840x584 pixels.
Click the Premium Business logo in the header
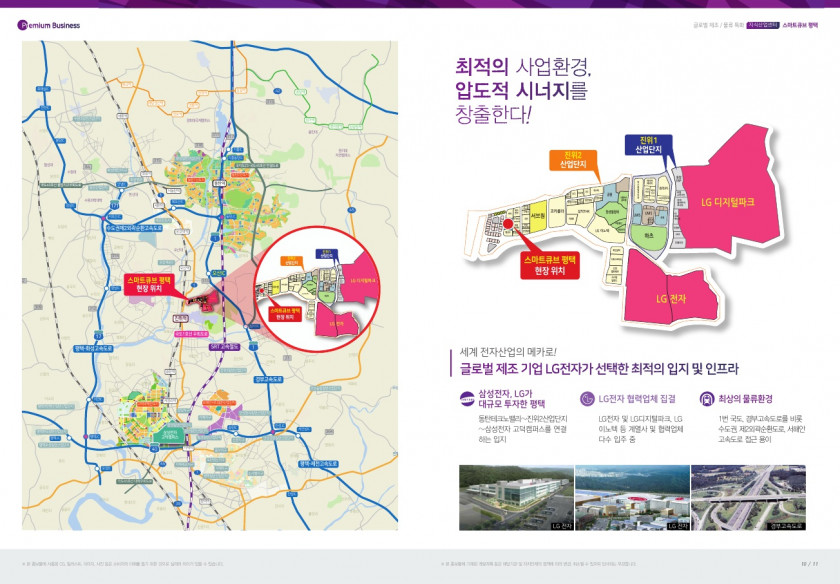49,25
